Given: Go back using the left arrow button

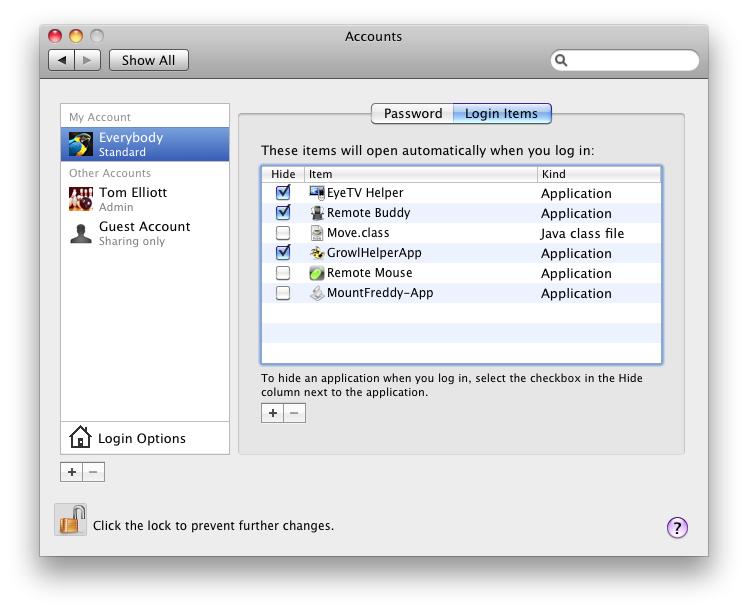Looking at the screenshot, I should tap(62, 60).
